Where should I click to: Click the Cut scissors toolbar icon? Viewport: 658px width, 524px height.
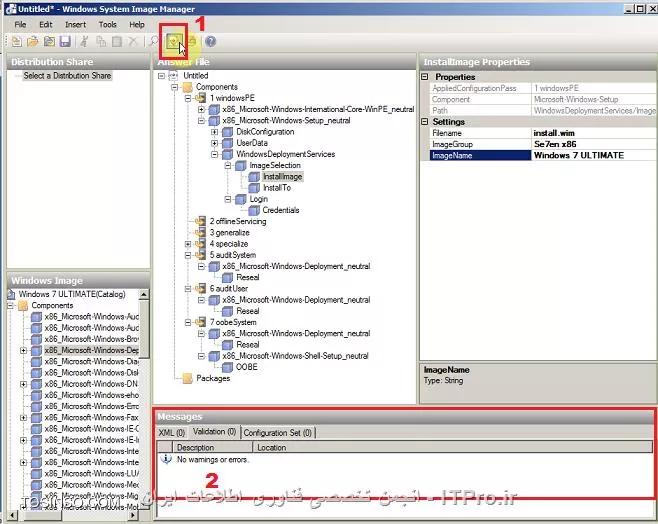coord(84,41)
